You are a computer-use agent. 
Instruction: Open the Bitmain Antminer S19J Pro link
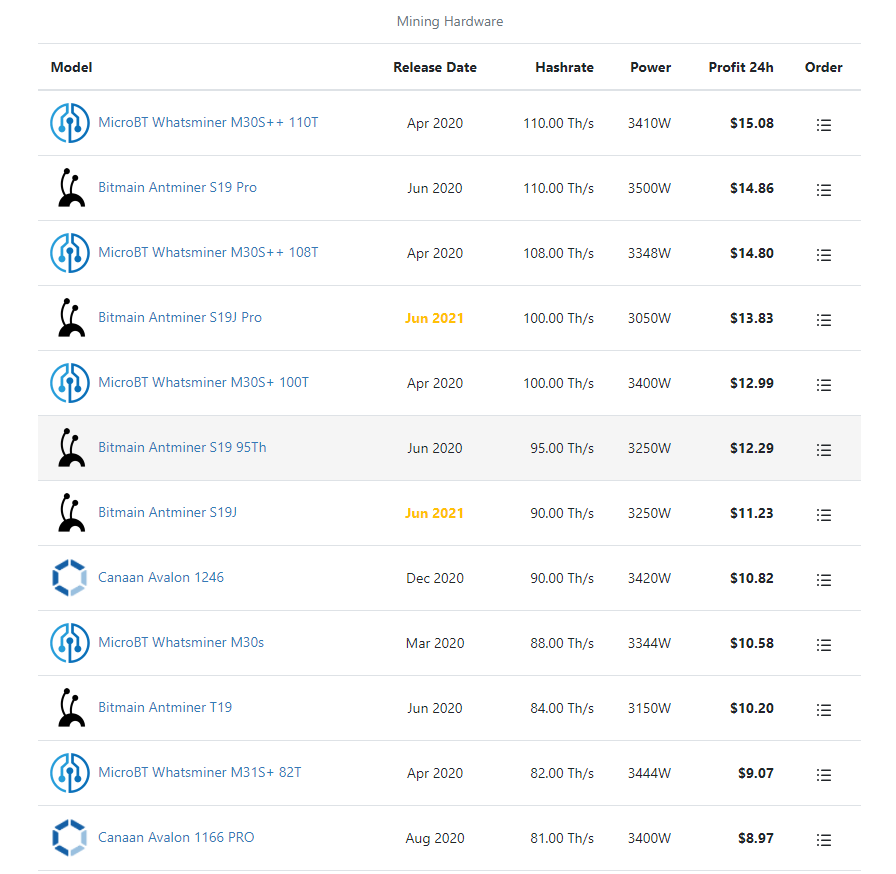[x=180, y=317]
